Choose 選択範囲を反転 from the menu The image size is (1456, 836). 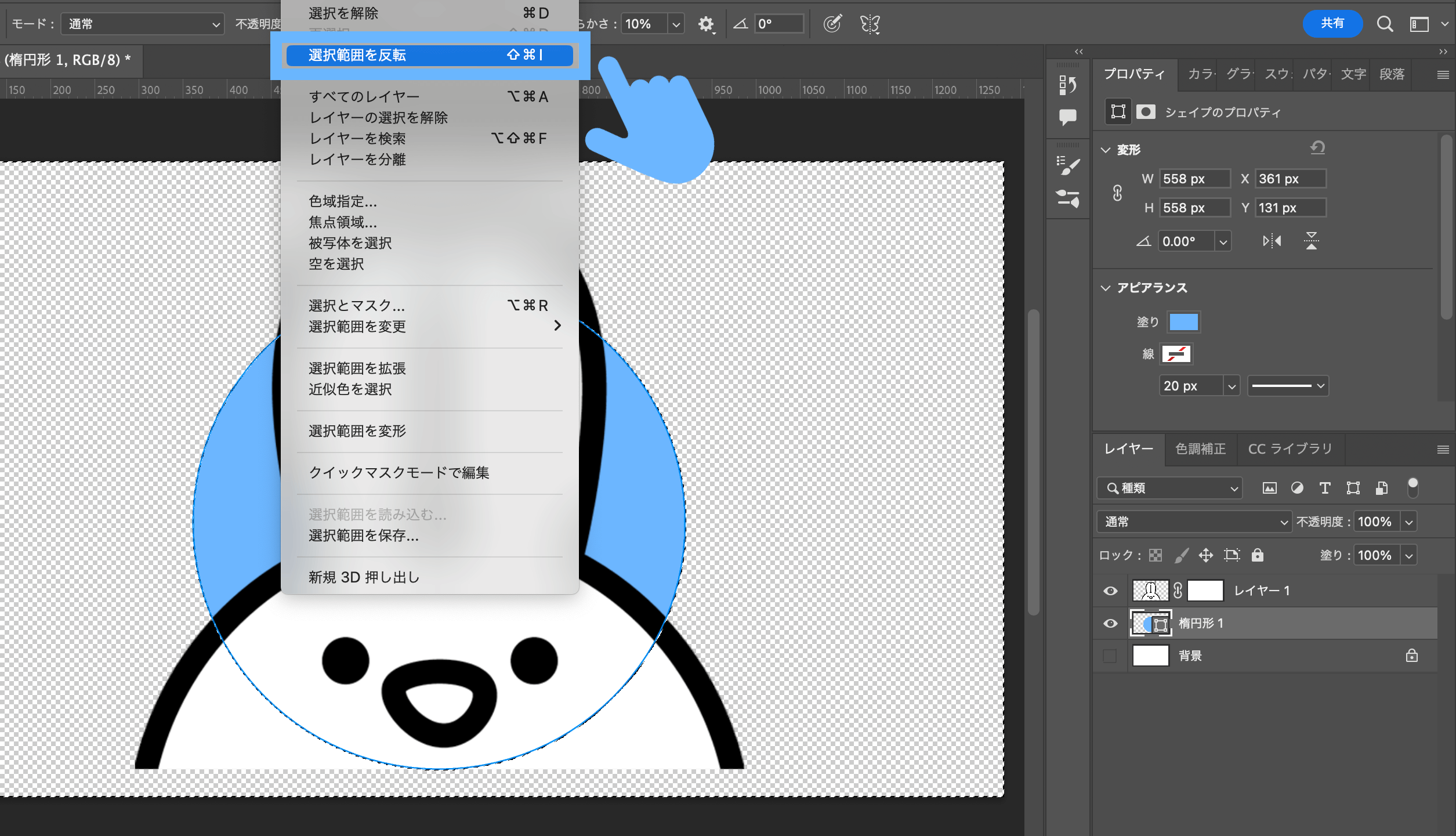pyautogui.click(x=430, y=55)
